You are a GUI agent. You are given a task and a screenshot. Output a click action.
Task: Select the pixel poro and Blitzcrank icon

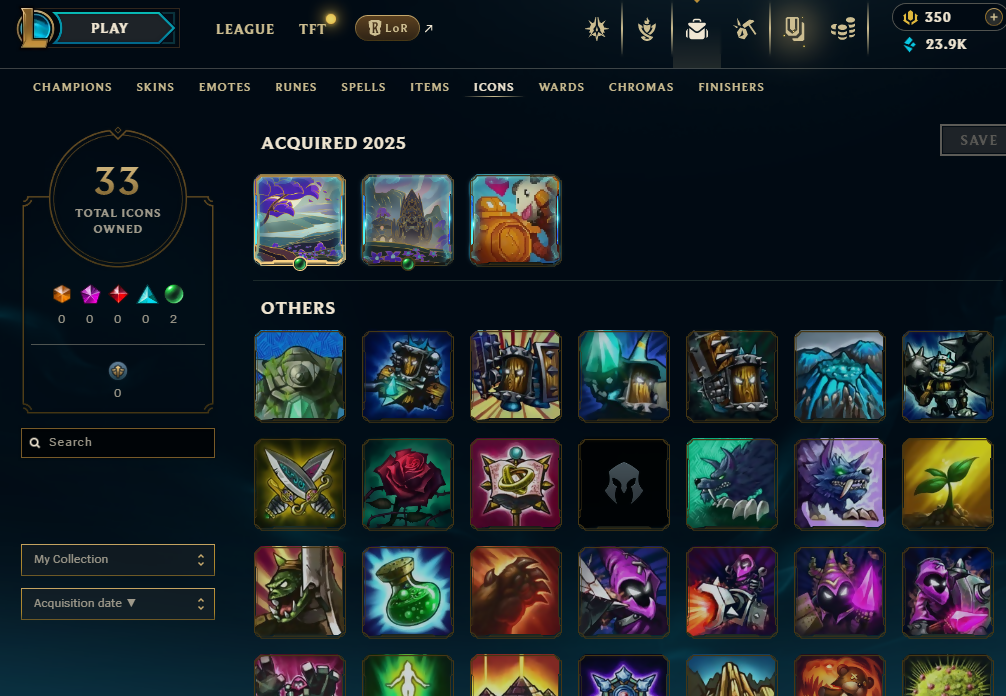(515, 220)
